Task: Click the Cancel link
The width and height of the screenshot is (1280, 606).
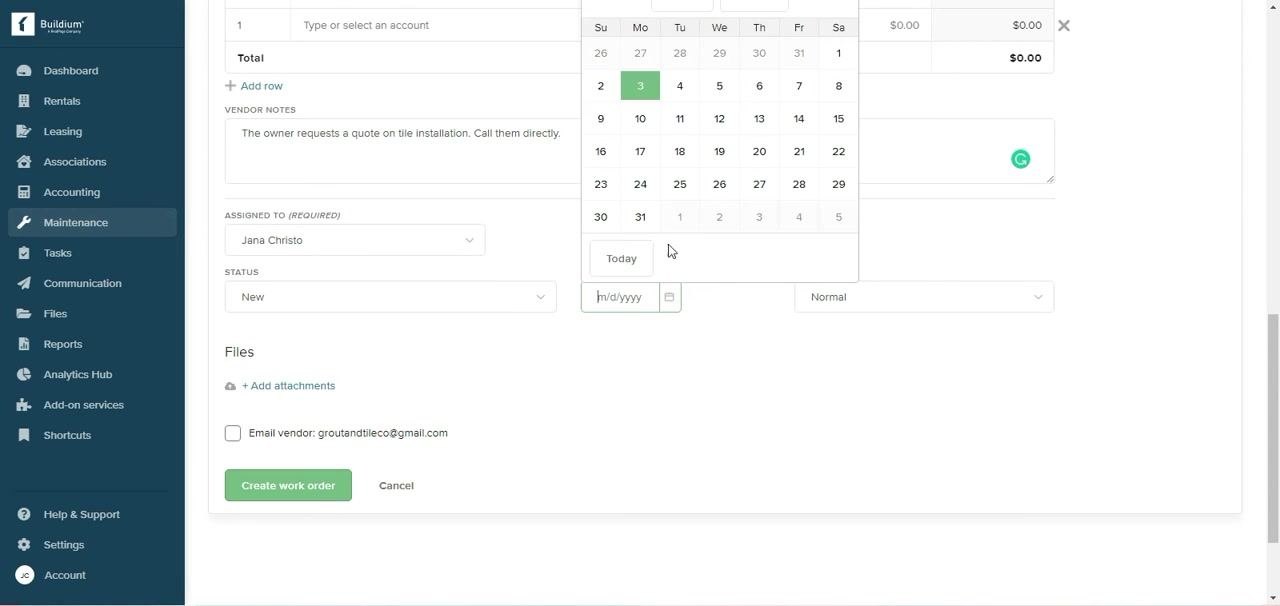Action: click(x=396, y=486)
